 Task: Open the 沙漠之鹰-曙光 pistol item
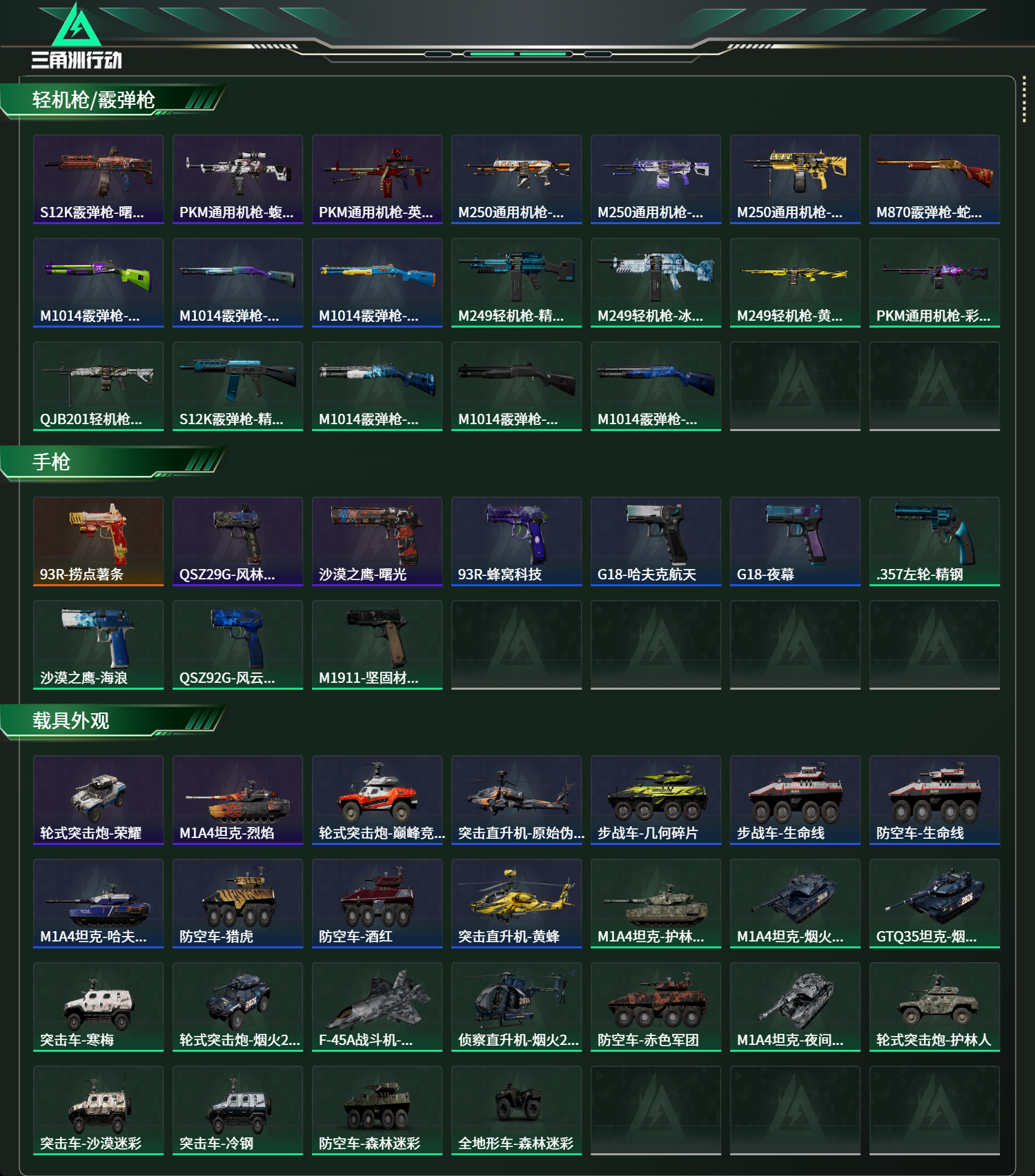[x=377, y=541]
